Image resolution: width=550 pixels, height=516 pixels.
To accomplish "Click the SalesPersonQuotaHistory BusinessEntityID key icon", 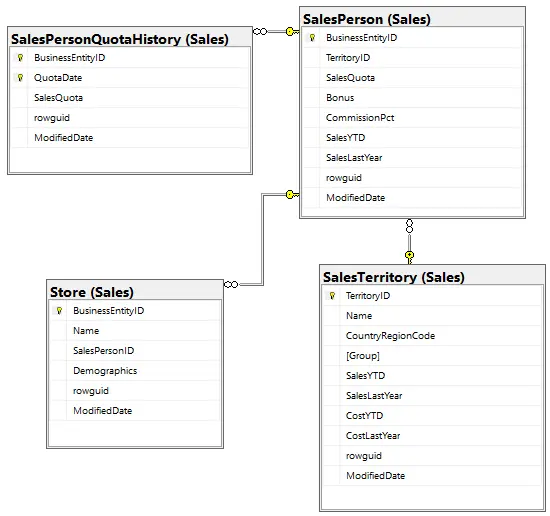I will [x=20, y=58].
